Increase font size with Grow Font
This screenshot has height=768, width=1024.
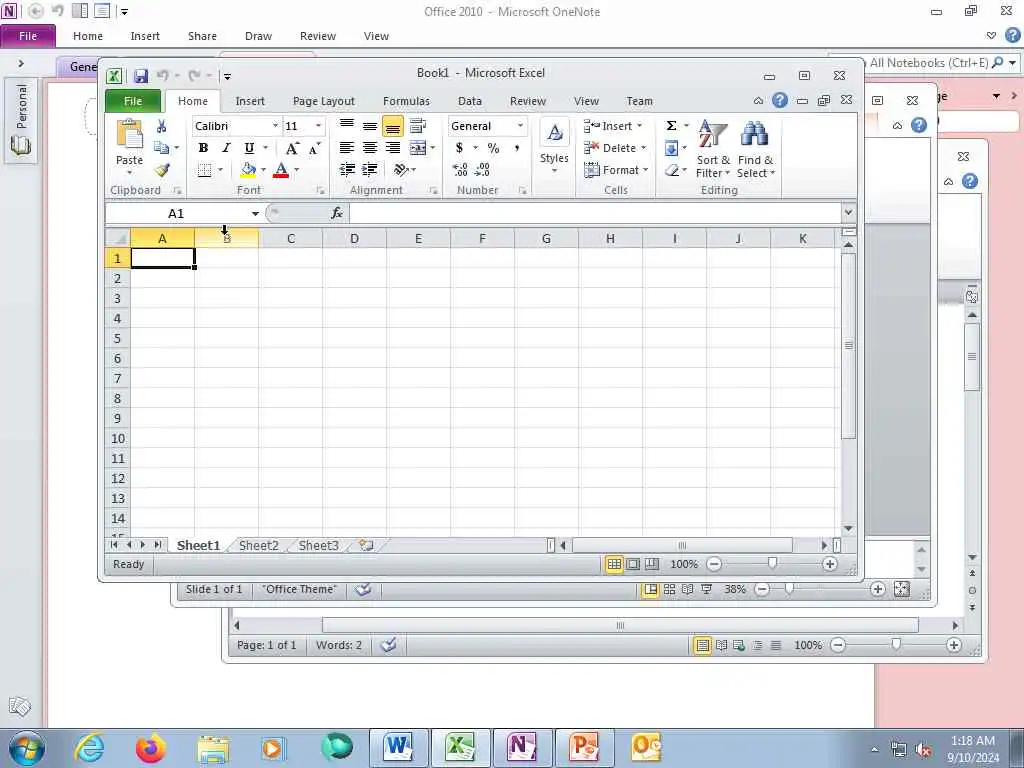point(293,148)
